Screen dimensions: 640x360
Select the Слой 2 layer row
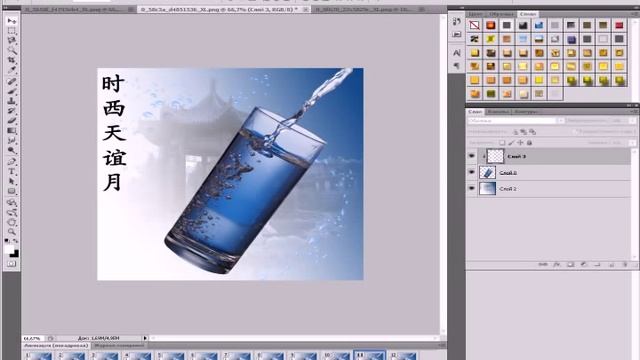(549, 189)
